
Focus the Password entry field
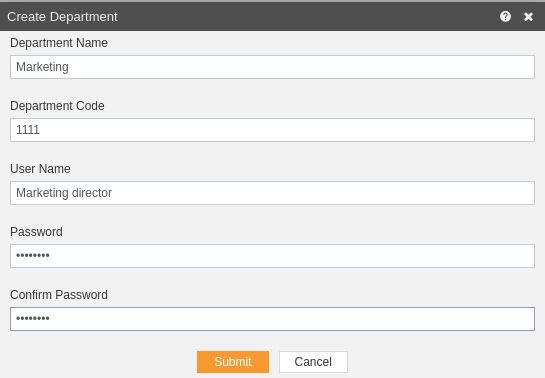pos(272,256)
